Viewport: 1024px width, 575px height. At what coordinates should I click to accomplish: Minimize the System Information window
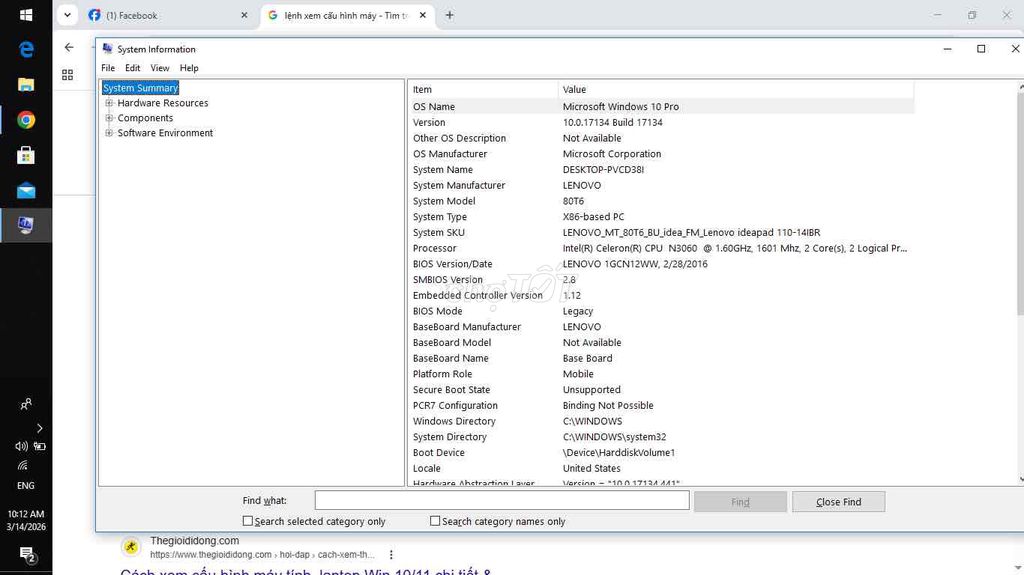948,49
